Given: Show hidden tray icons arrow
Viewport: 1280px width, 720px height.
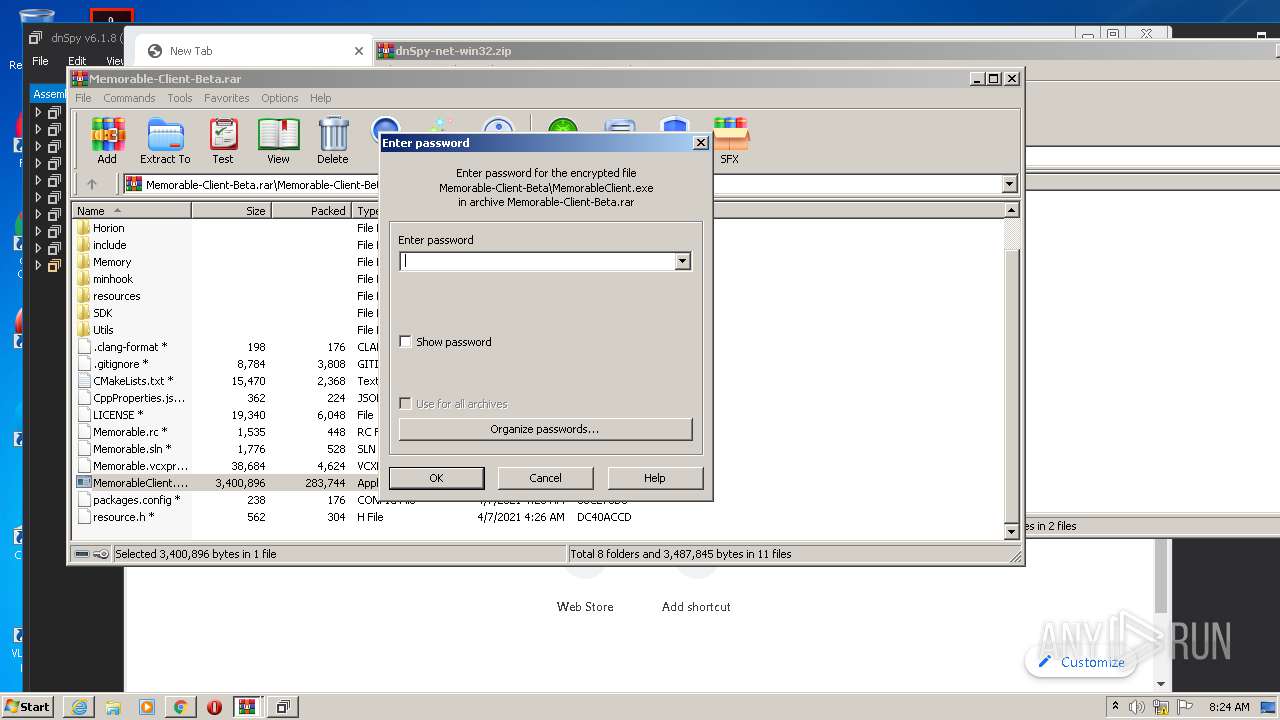Looking at the screenshot, I should (x=1115, y=707).
